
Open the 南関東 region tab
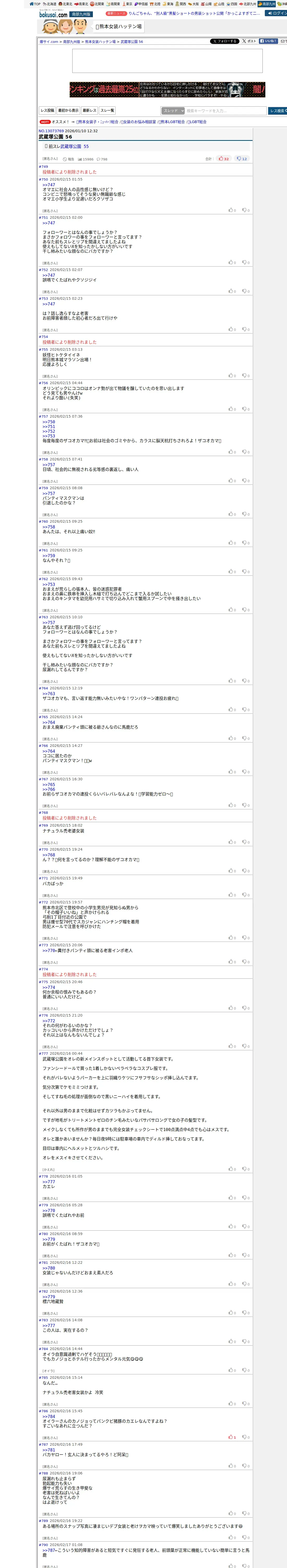click(x=113, y=4)
